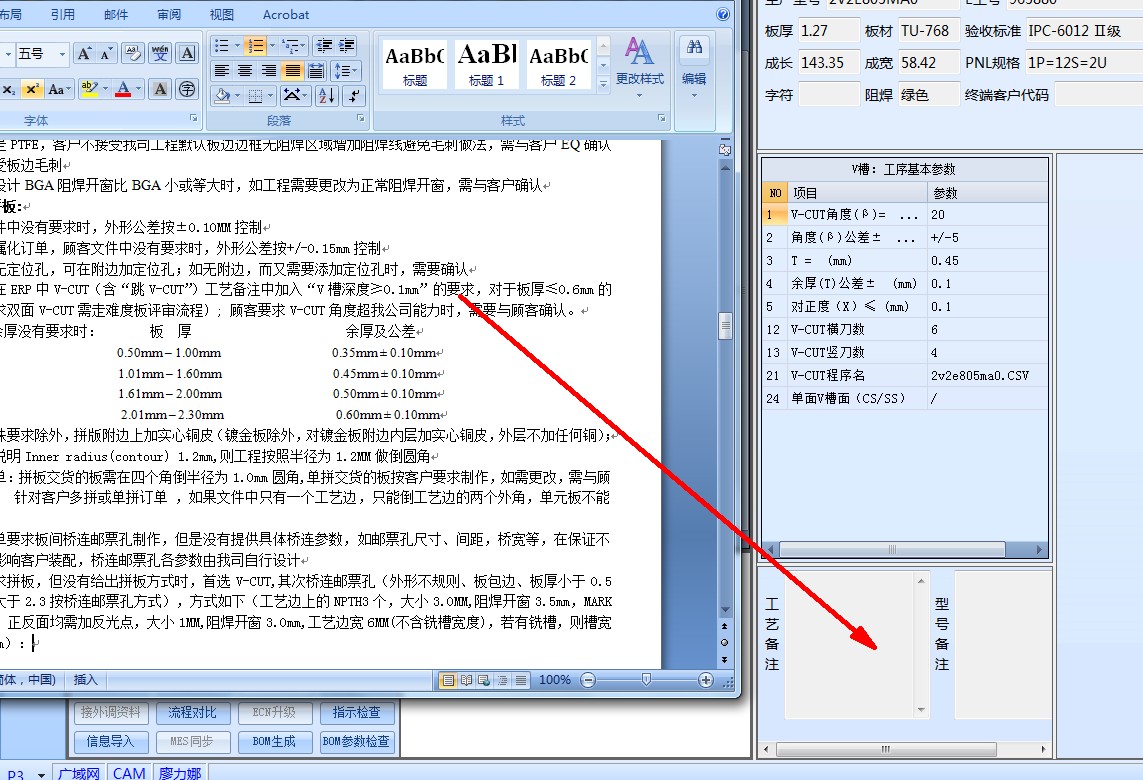Open the 引用 ribbon tab
Screen dimensions: 1143x780
coord(63,15)
